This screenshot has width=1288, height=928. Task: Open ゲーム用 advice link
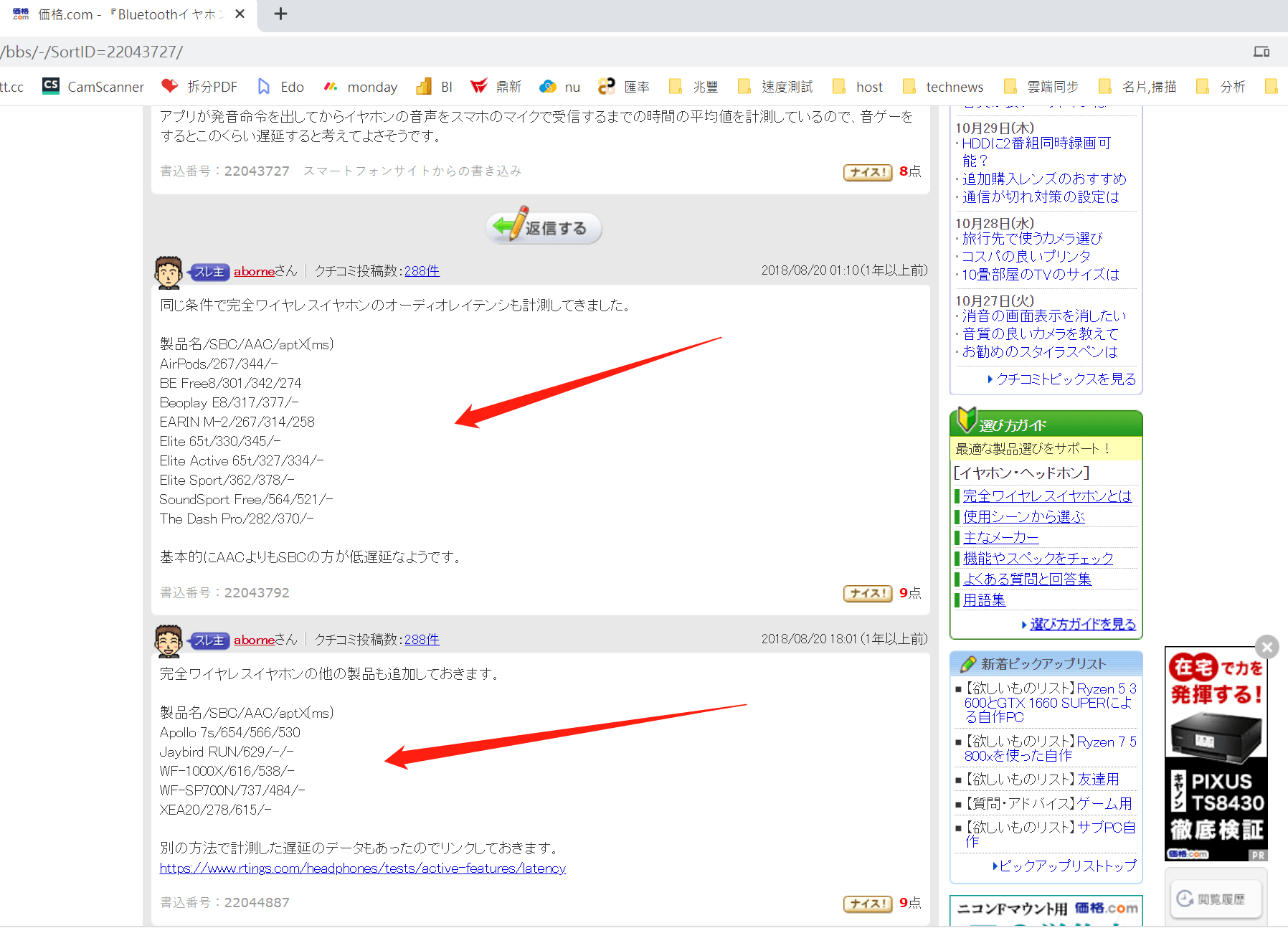1104,803
